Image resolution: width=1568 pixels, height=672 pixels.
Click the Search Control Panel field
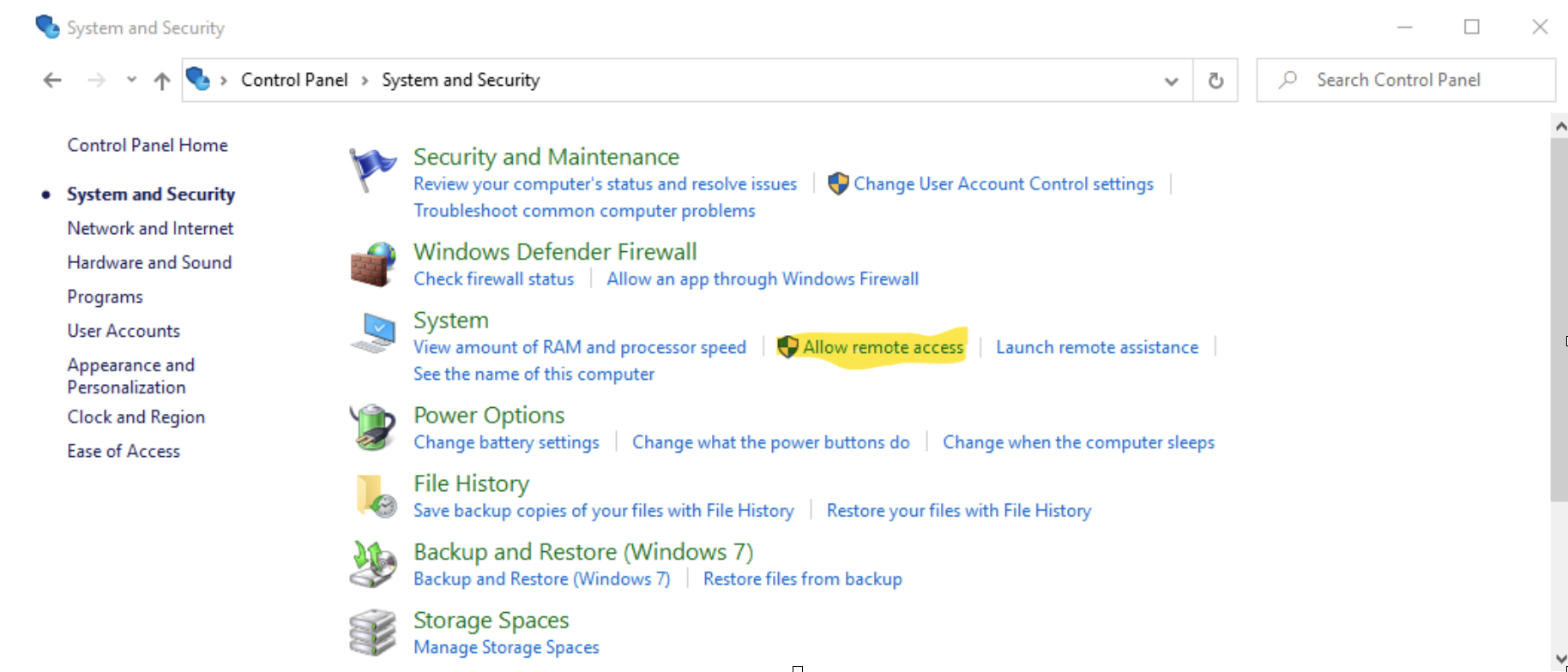pyautogui.click(x=1406, y=80)
